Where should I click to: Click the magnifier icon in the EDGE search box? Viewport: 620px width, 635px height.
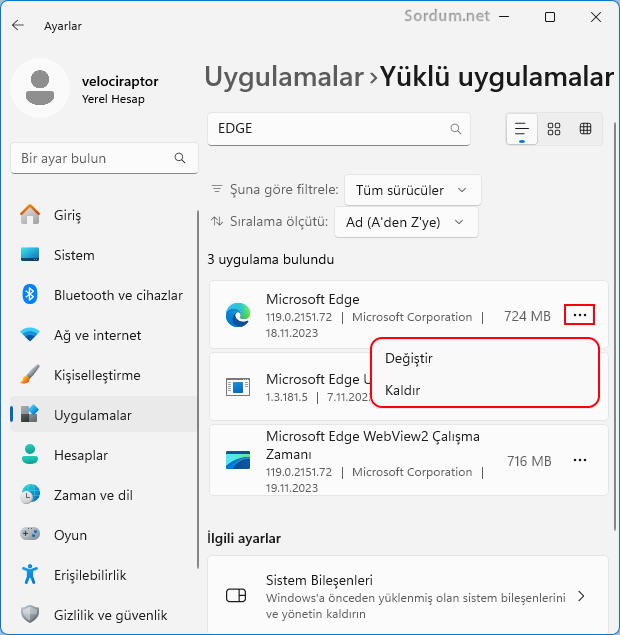point(456,129)
